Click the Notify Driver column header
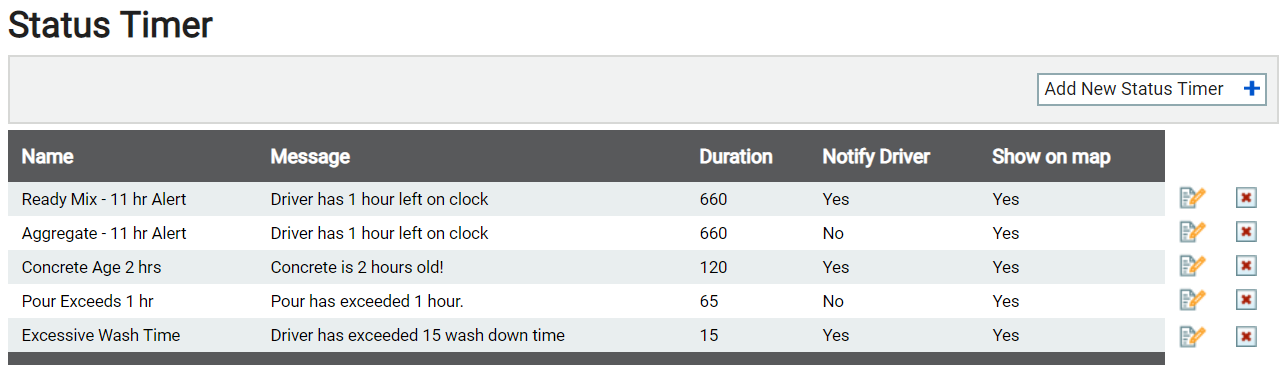The height and width of the screenshot is (375, 1287). pyautogui.click(x=876, y=157)
